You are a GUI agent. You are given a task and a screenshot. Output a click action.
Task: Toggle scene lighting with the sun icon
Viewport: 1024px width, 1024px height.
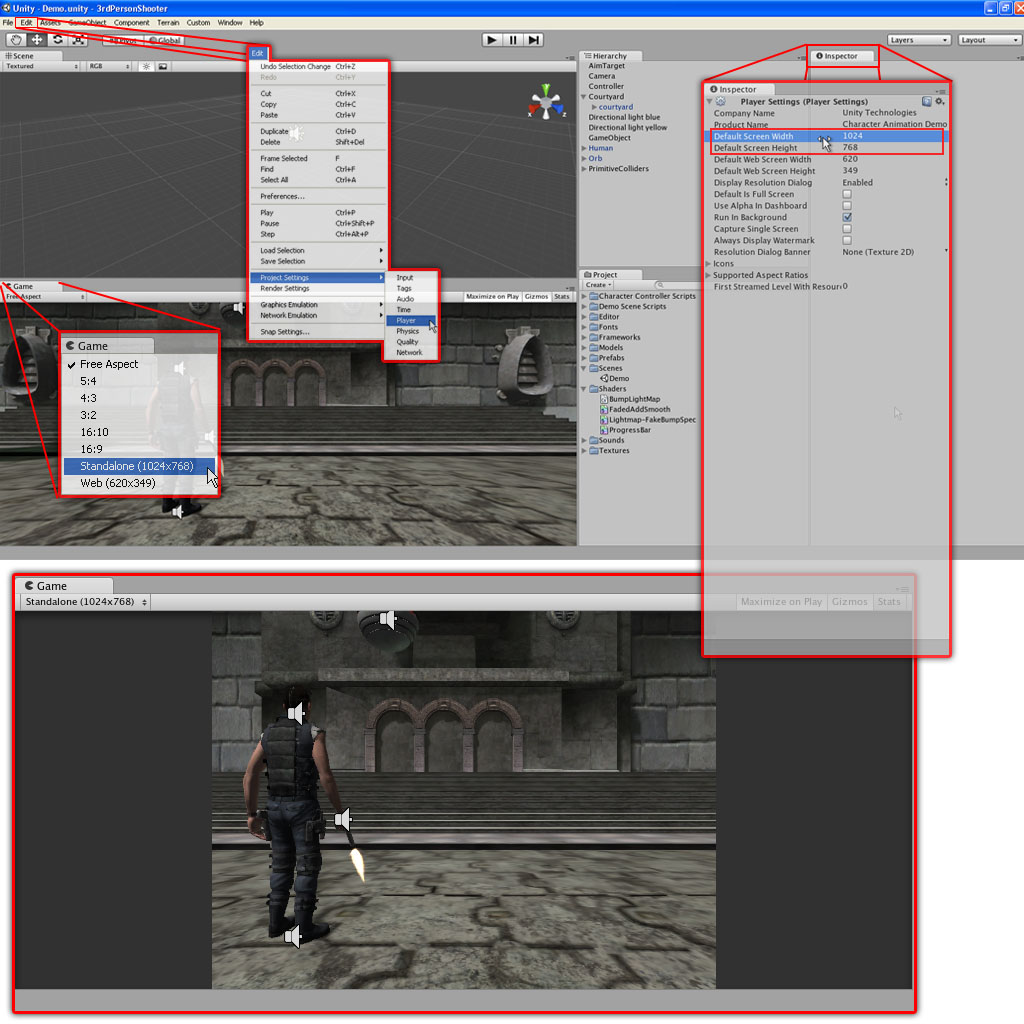tap(146, 66)
